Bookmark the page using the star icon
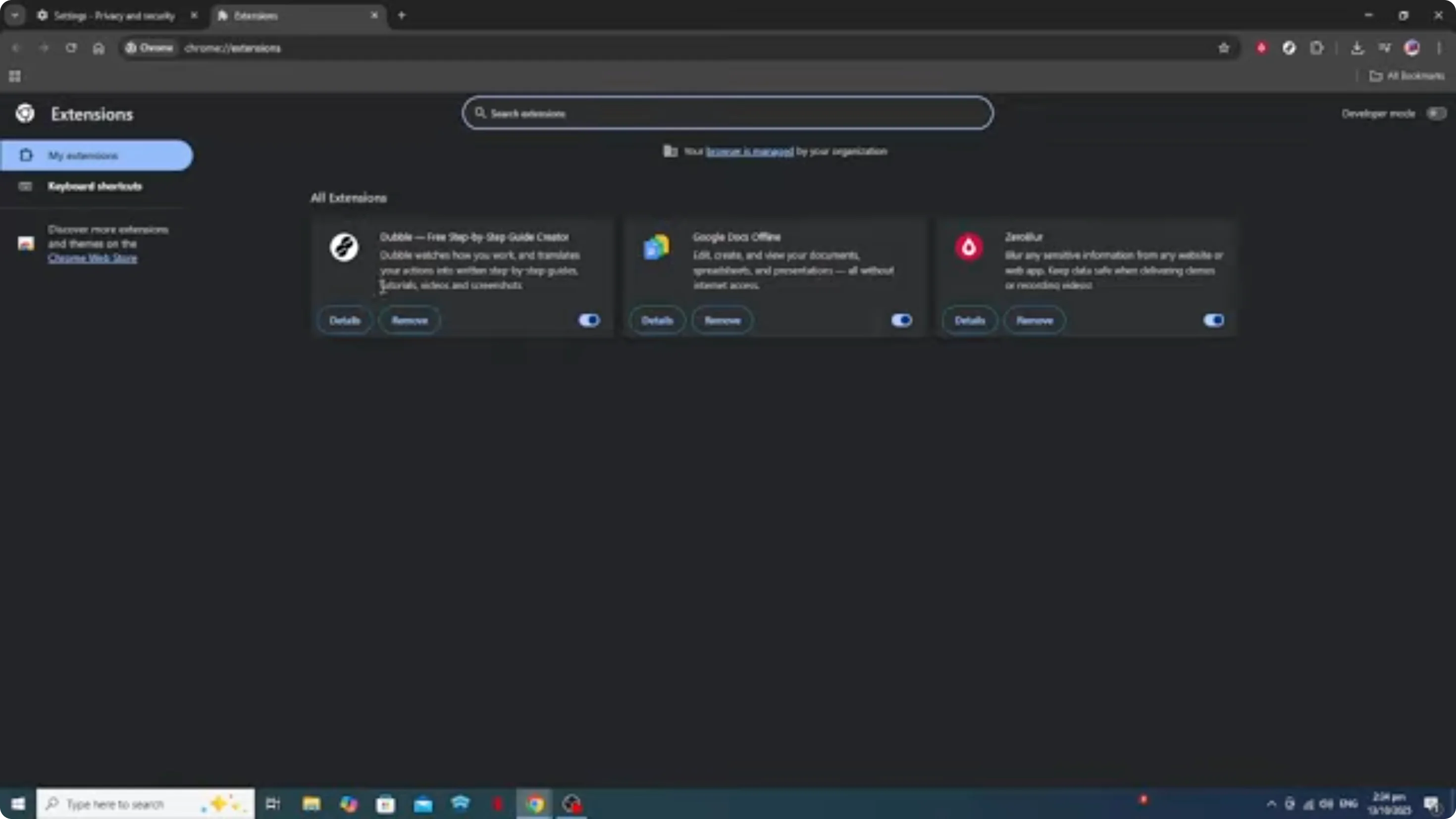This screenshot has width=1456, height=819. pyautogui.click(x=1224, y=48)
